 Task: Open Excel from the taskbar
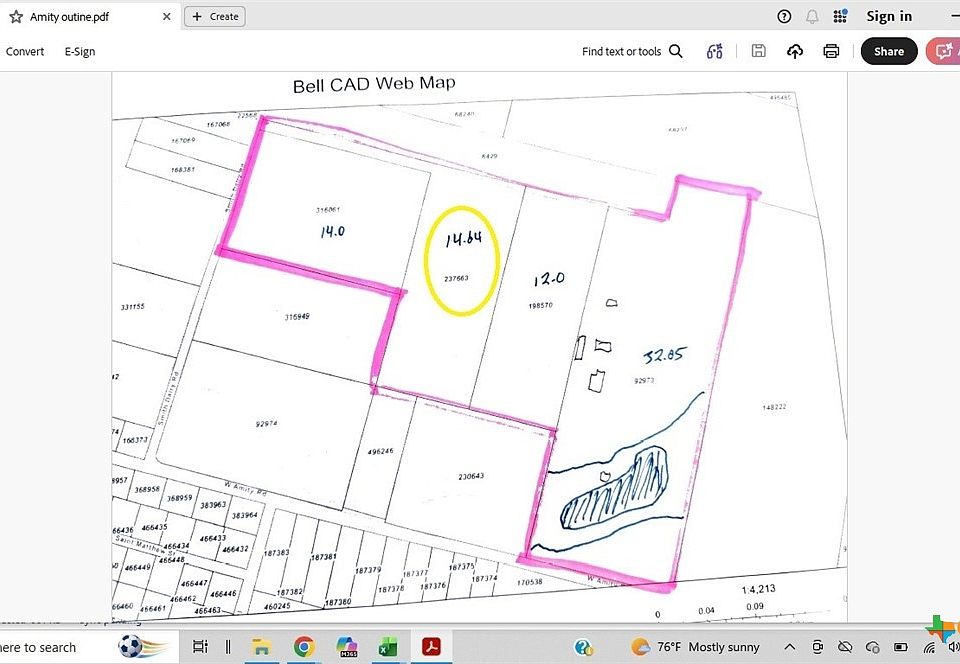tap(388, 647)
